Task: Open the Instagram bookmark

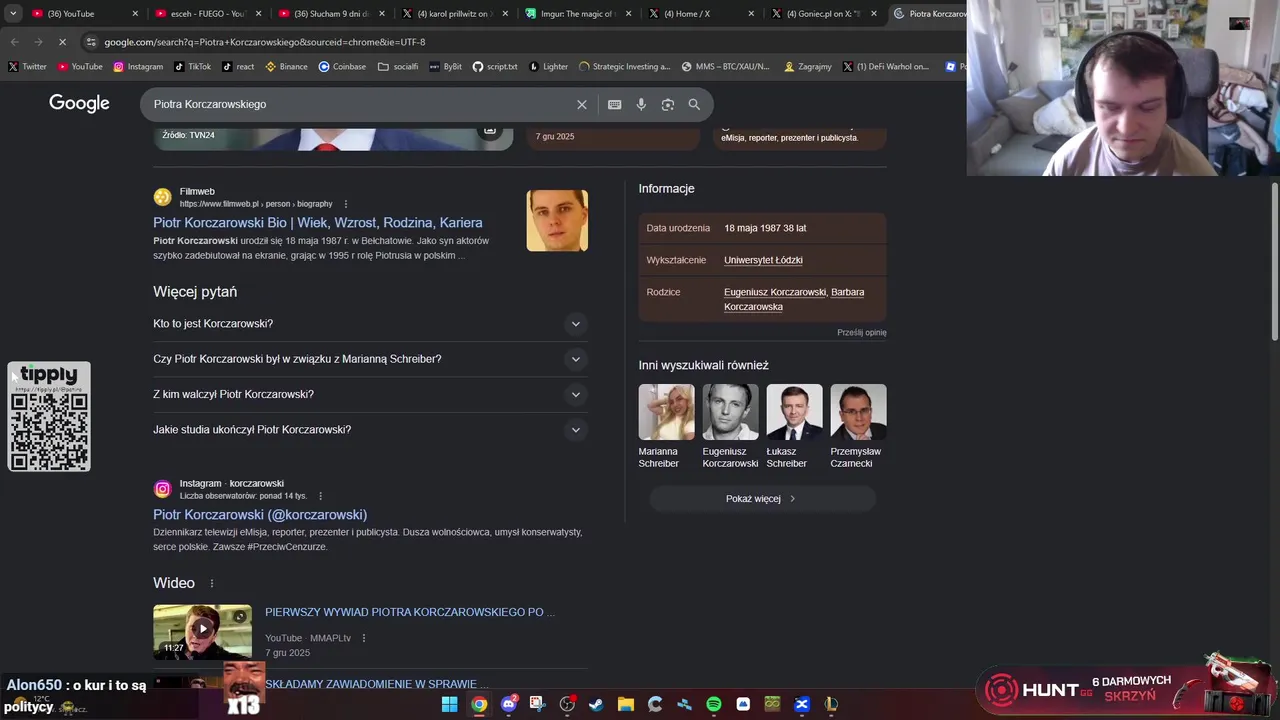Action: (x=138, y=67)
